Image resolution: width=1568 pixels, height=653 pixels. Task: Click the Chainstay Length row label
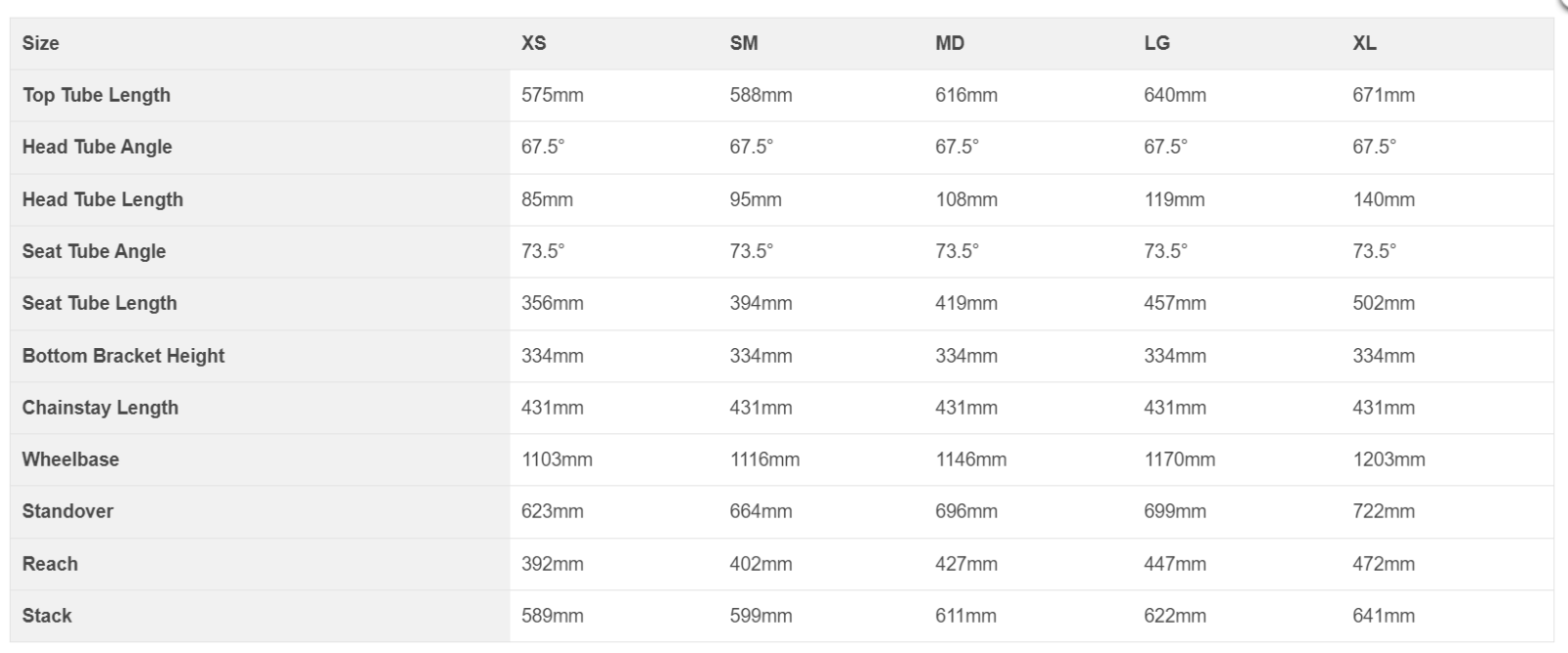(100, 408)
